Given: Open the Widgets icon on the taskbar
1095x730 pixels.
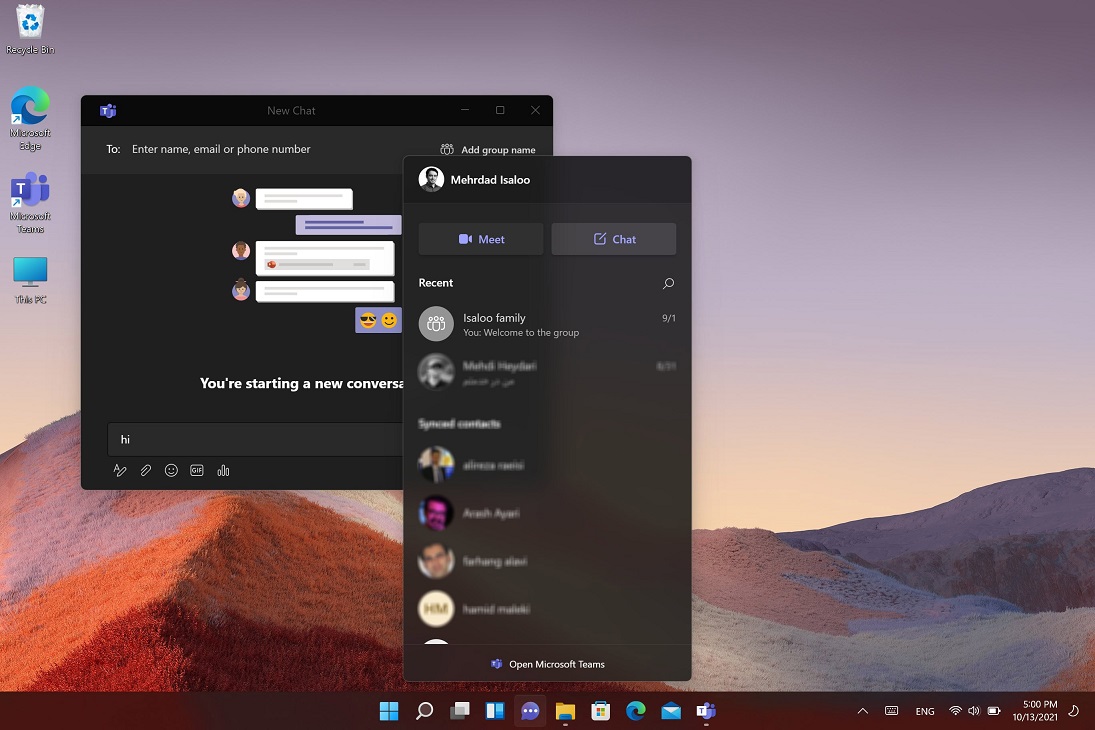Looking at the screenshot, I should tap(495, 711).
